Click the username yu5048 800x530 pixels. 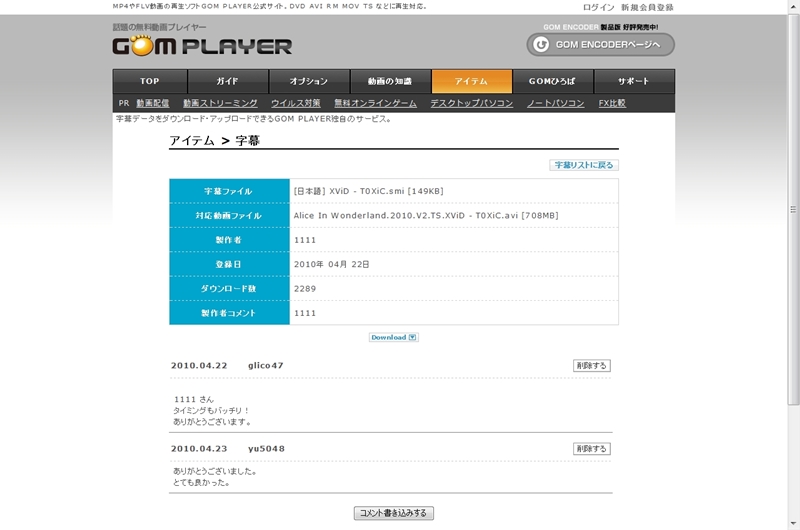tap(266, 448)
